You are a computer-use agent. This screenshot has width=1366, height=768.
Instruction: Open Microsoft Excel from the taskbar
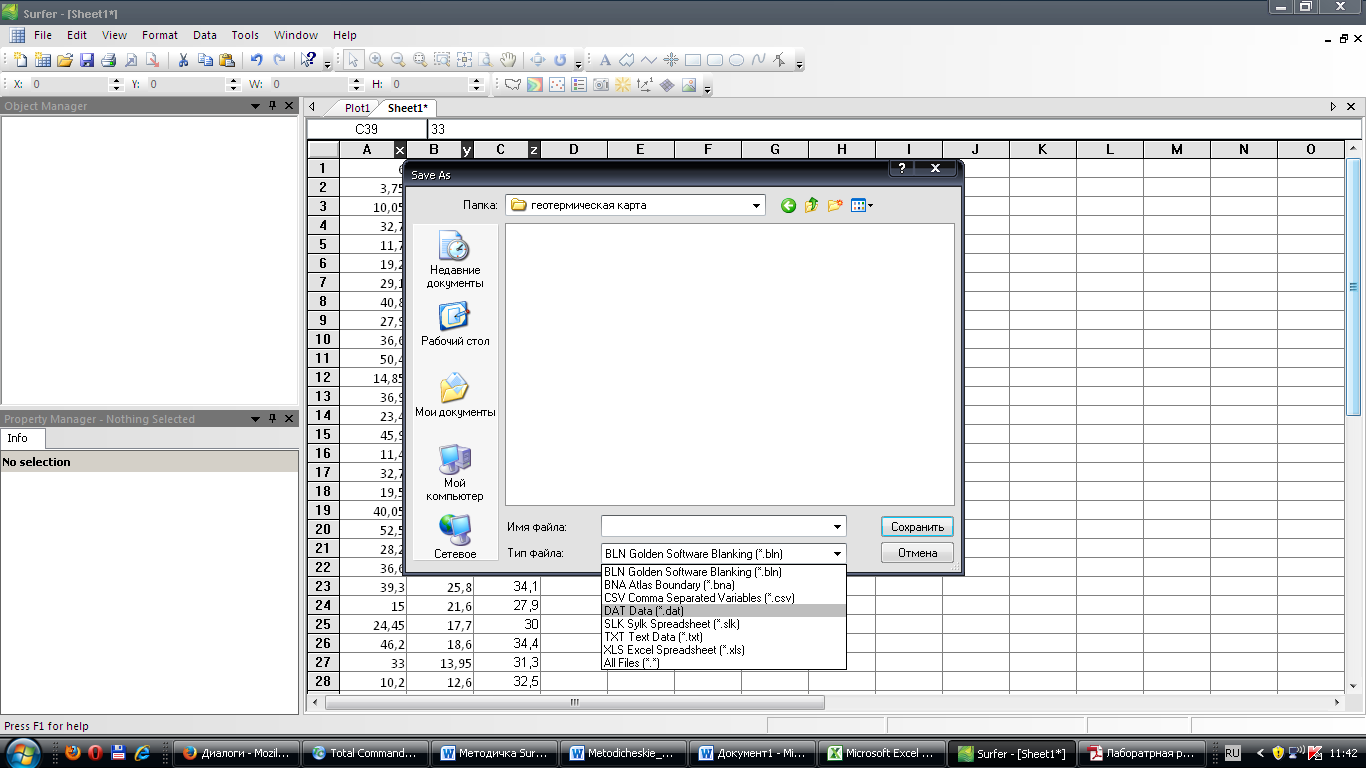pyautogui.click(x=883, y=753)
